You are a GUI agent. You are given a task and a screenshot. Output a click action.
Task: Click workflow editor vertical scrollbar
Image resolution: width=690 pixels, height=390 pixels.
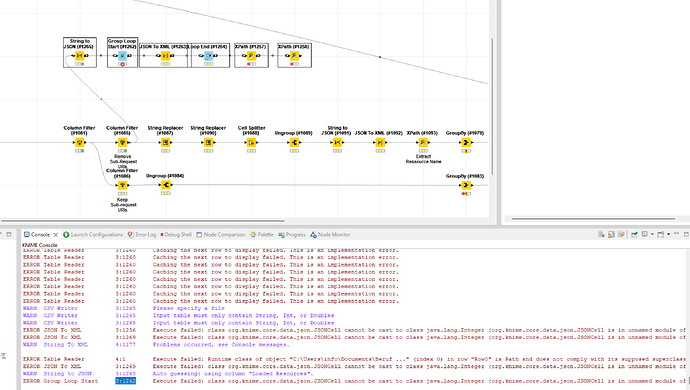click(x=492, y=106)
